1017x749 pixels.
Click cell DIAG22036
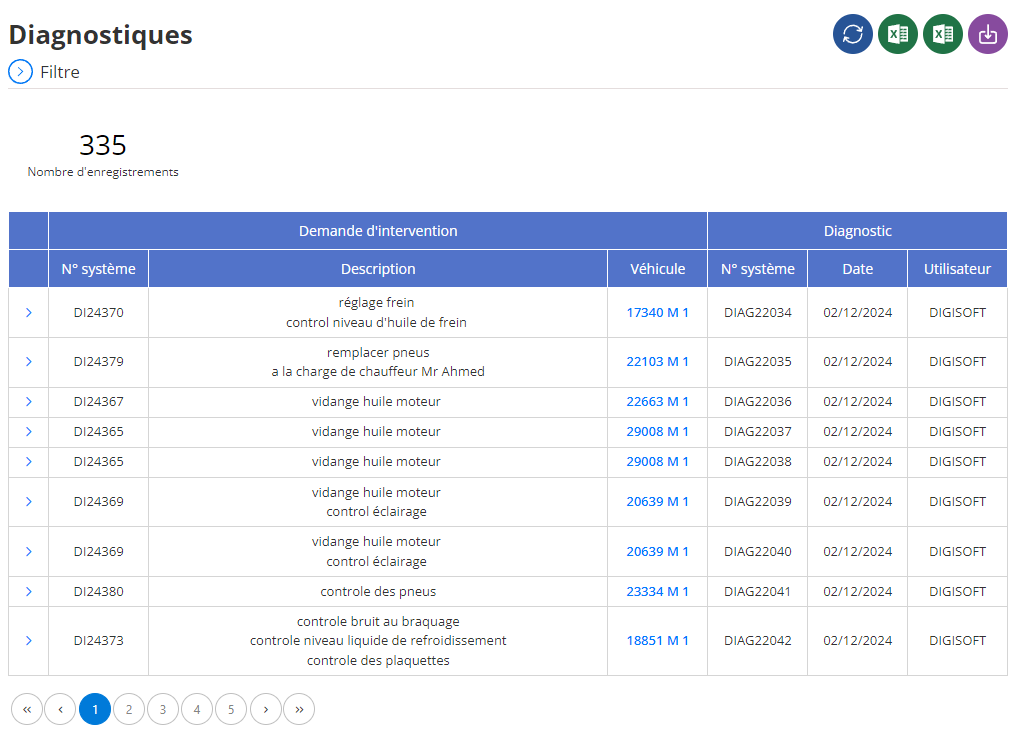point(758,402)
